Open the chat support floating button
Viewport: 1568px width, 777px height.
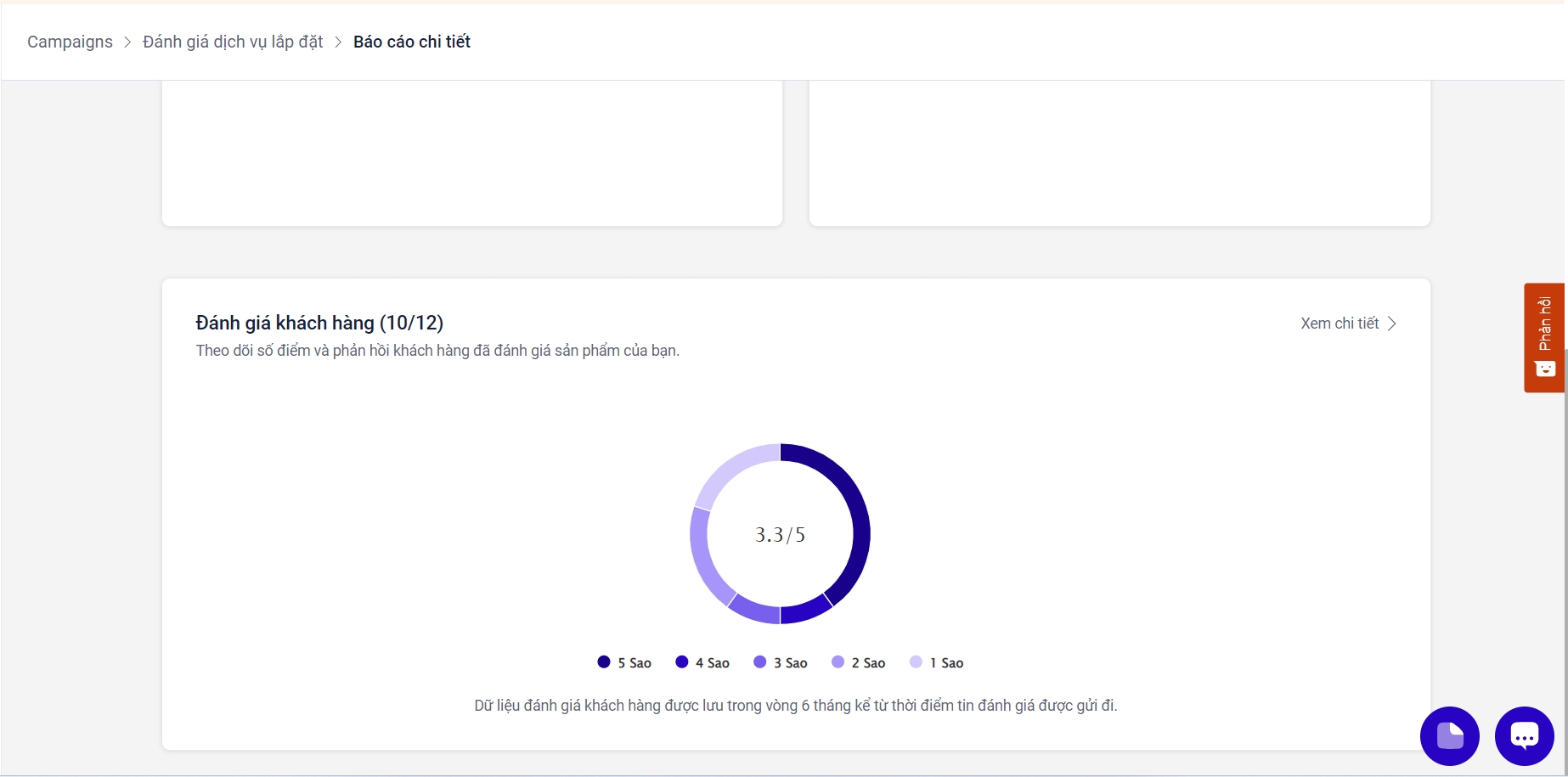click(1524, 736)
